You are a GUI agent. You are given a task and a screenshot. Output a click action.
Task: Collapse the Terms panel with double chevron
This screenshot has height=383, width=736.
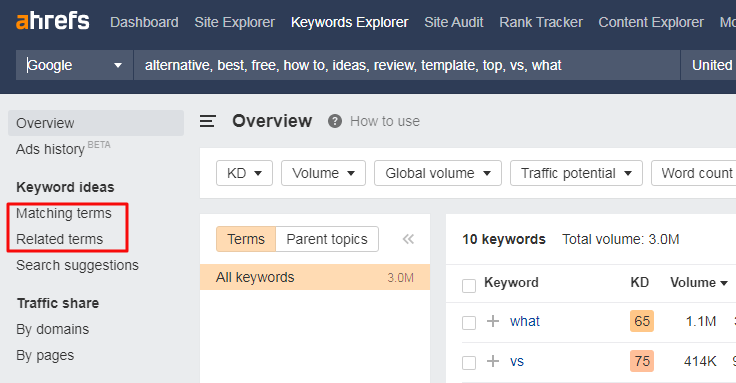click(x=408, y=239)
